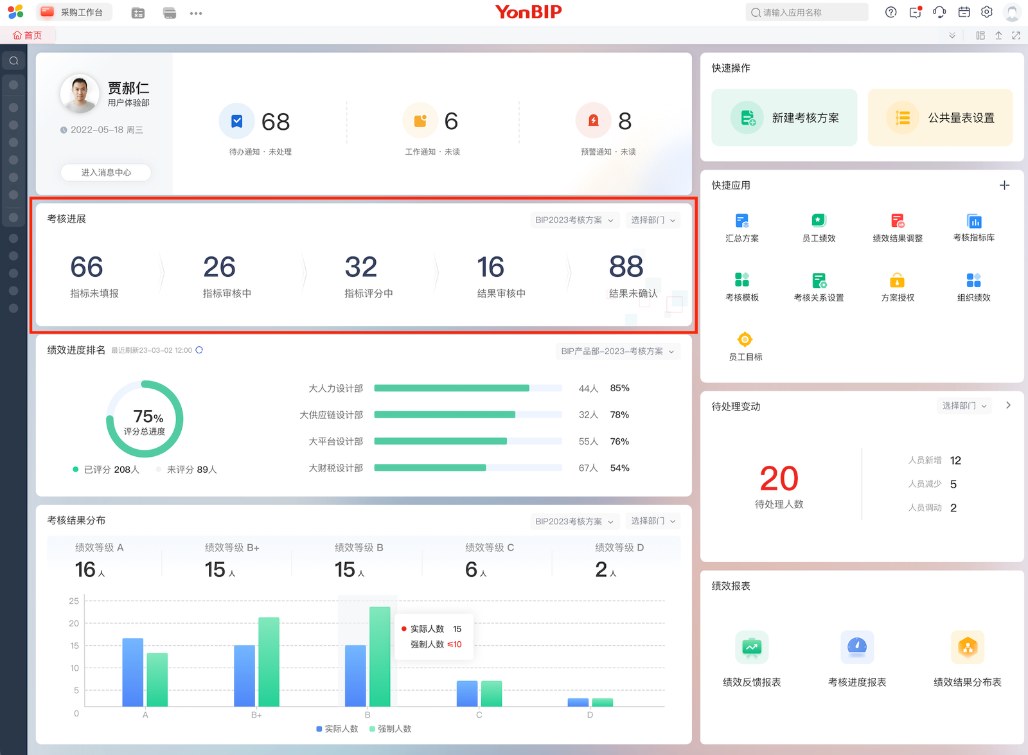1028x755 pixels.
Task: Switch to the 首页 tab
Action: point(28,35)
